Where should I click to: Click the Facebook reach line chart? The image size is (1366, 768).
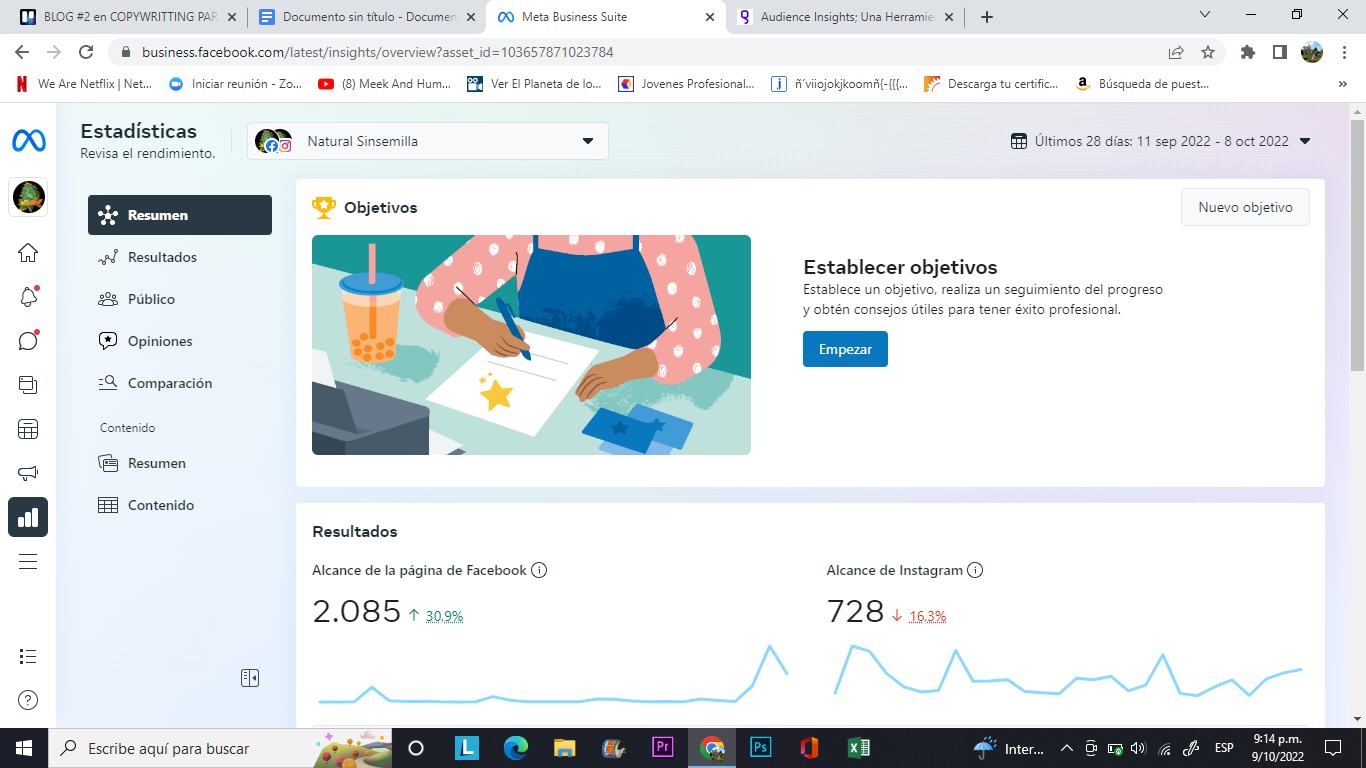(x=553, y=675)
